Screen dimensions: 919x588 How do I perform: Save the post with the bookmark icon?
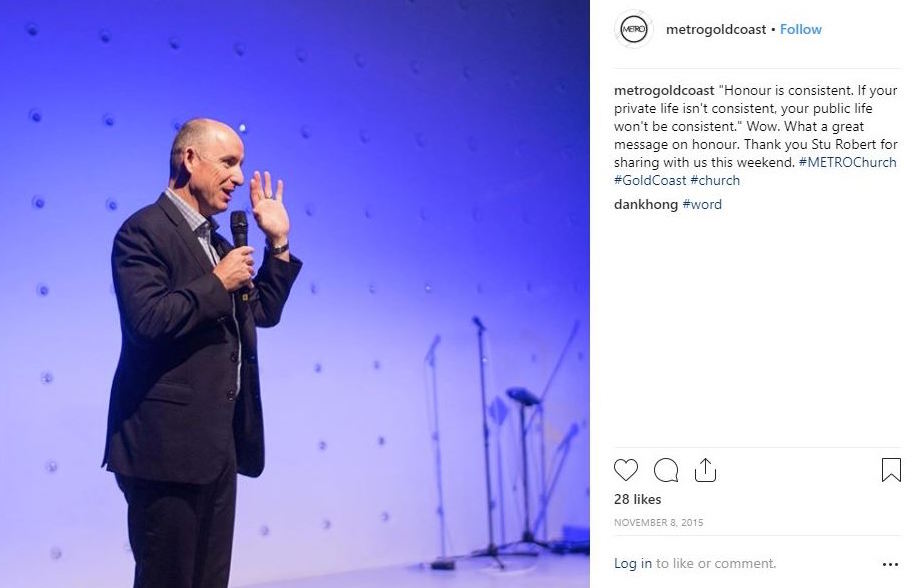click(x=891, y=470)
